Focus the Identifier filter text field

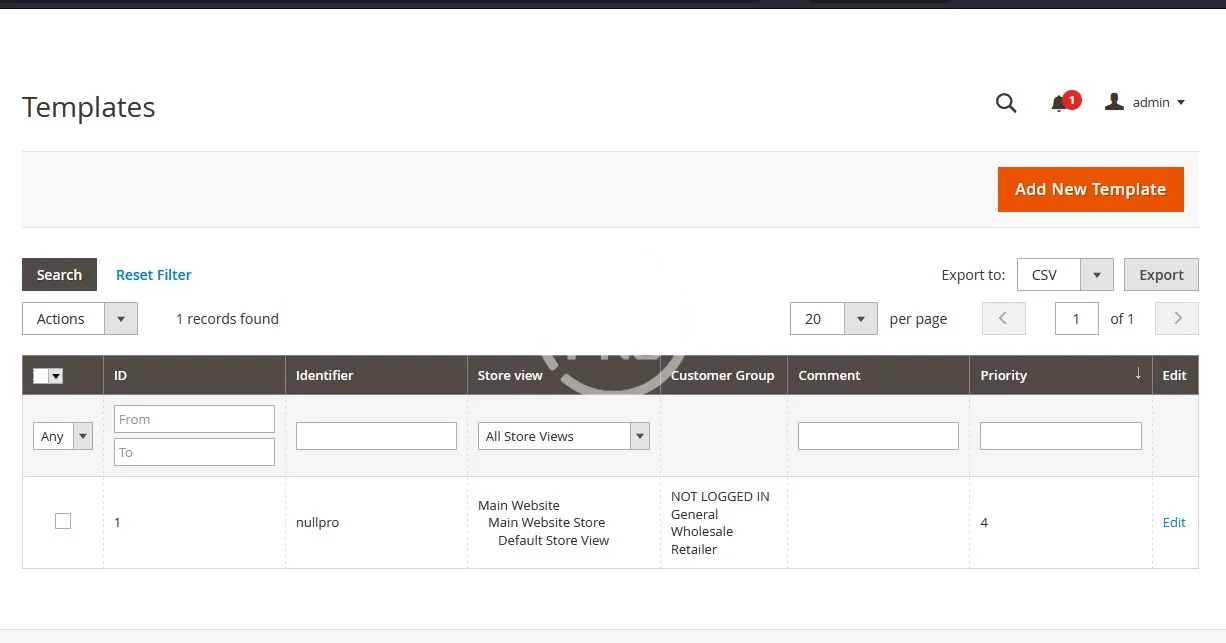376,436
